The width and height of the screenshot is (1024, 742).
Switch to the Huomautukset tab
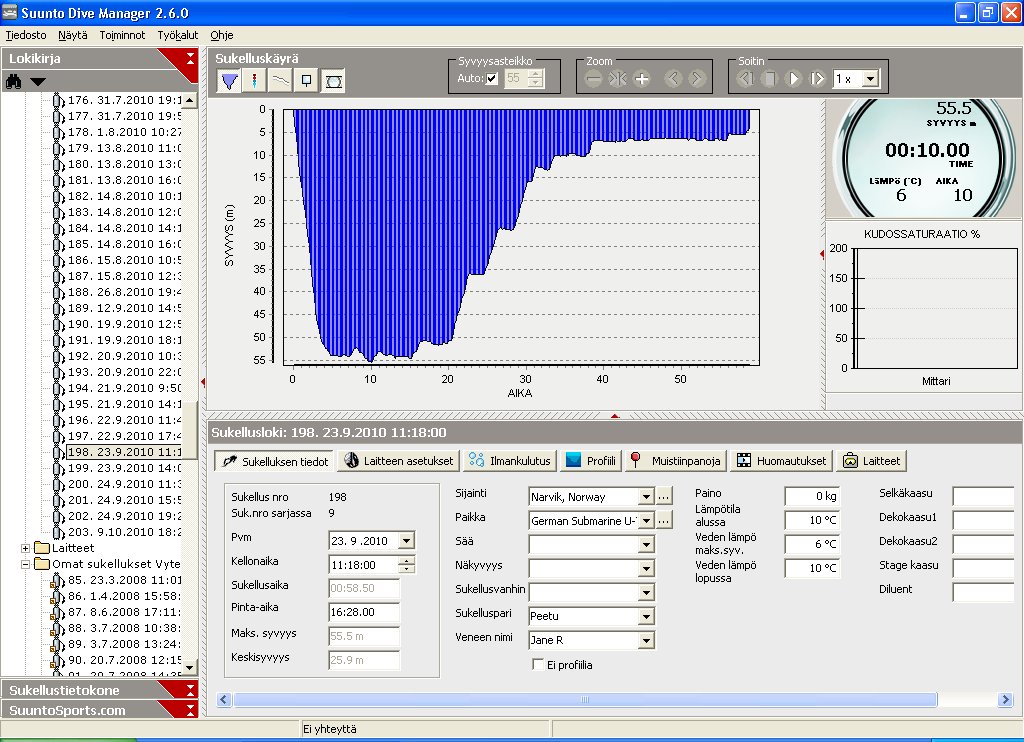click(782, 460)
